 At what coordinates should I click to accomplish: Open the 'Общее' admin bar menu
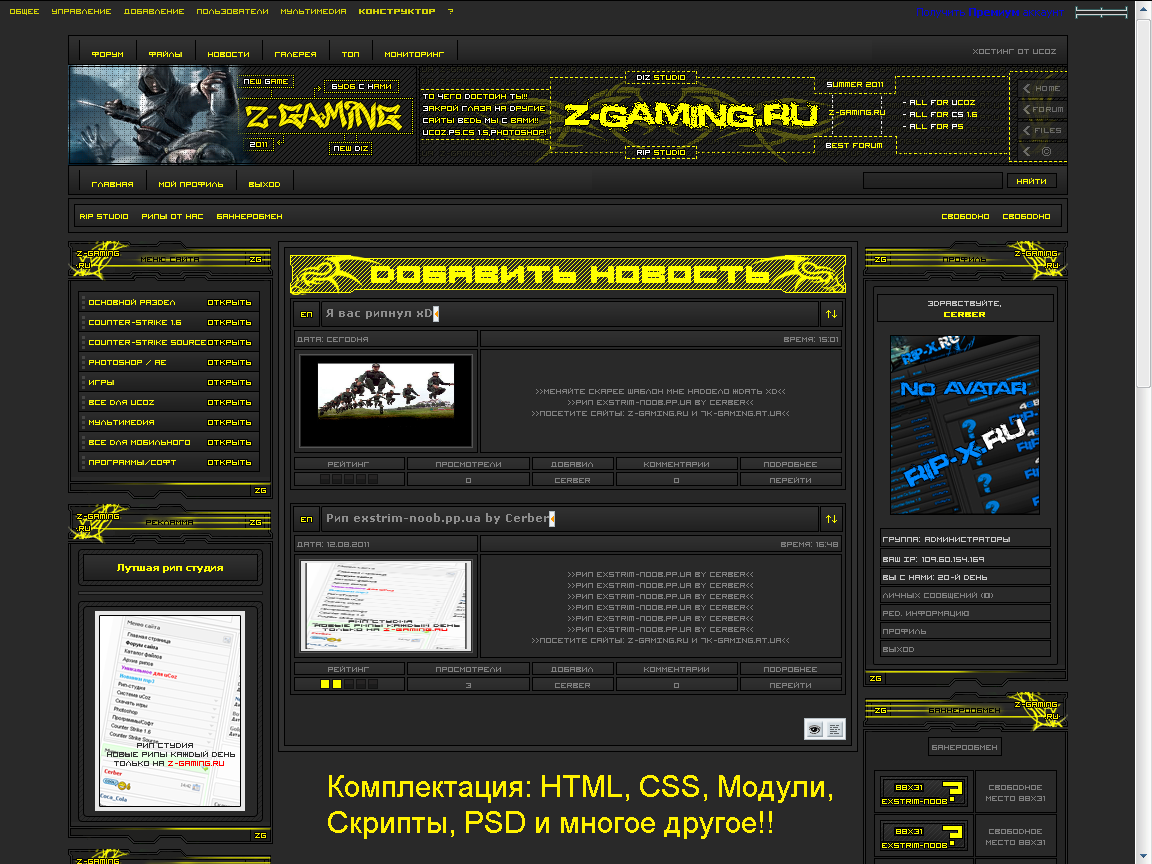[24, 11]
